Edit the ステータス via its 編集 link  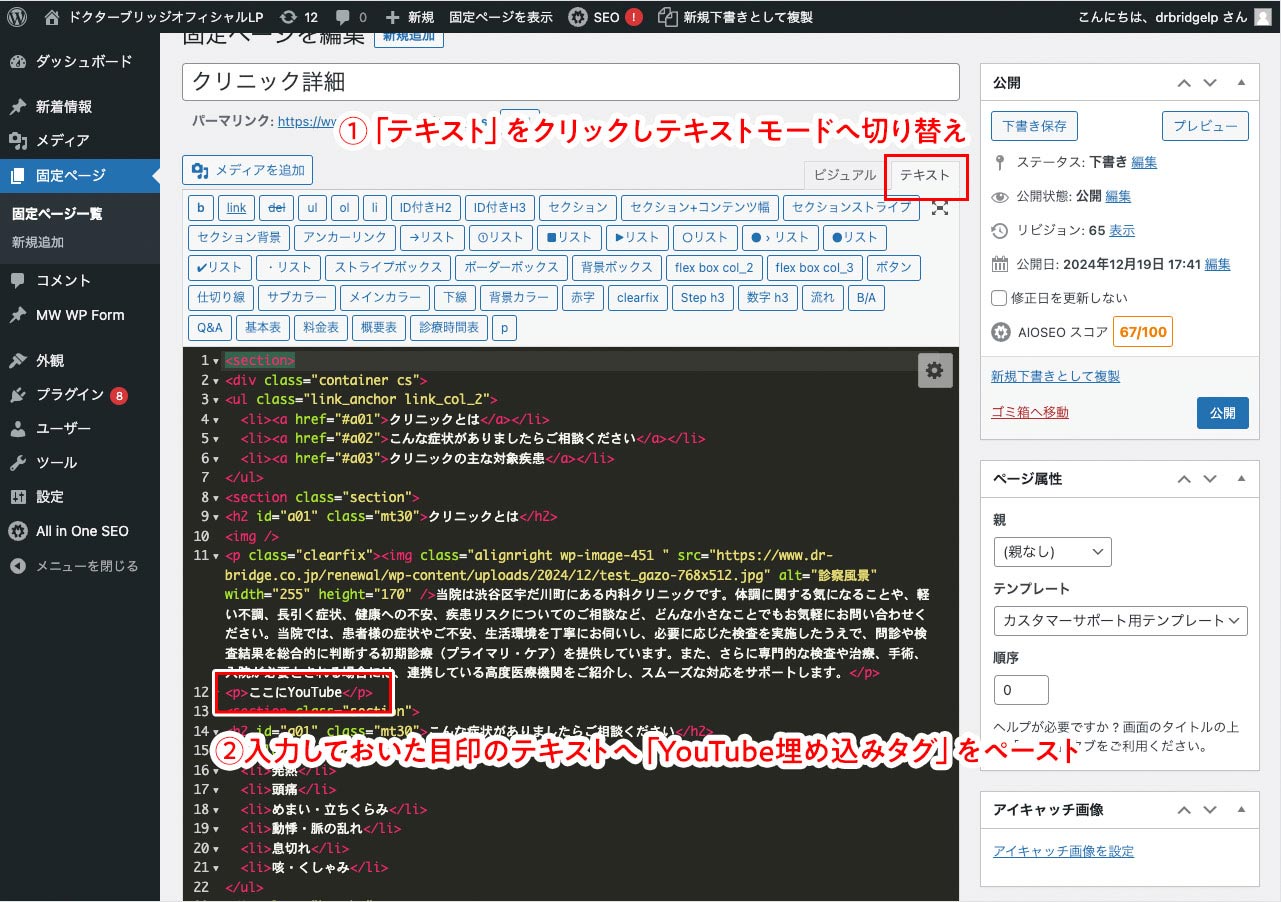click(x=1144, y=162)
